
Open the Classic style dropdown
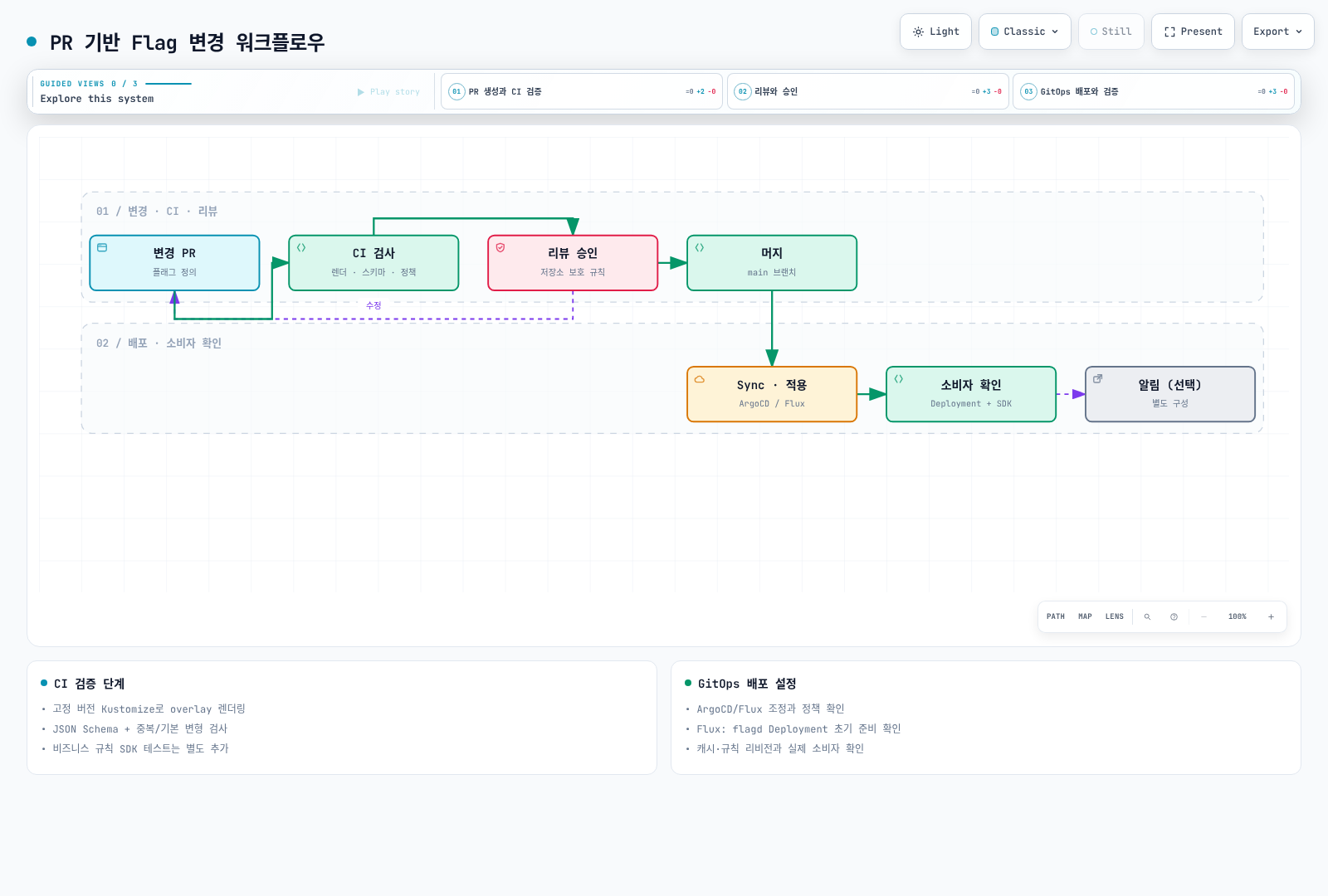(1024, 32)
